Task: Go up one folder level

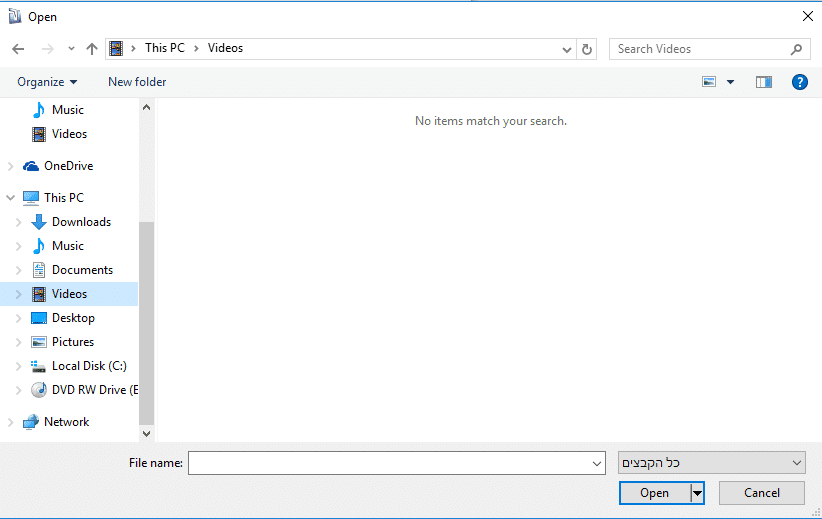Action: (x=92, y=49)
